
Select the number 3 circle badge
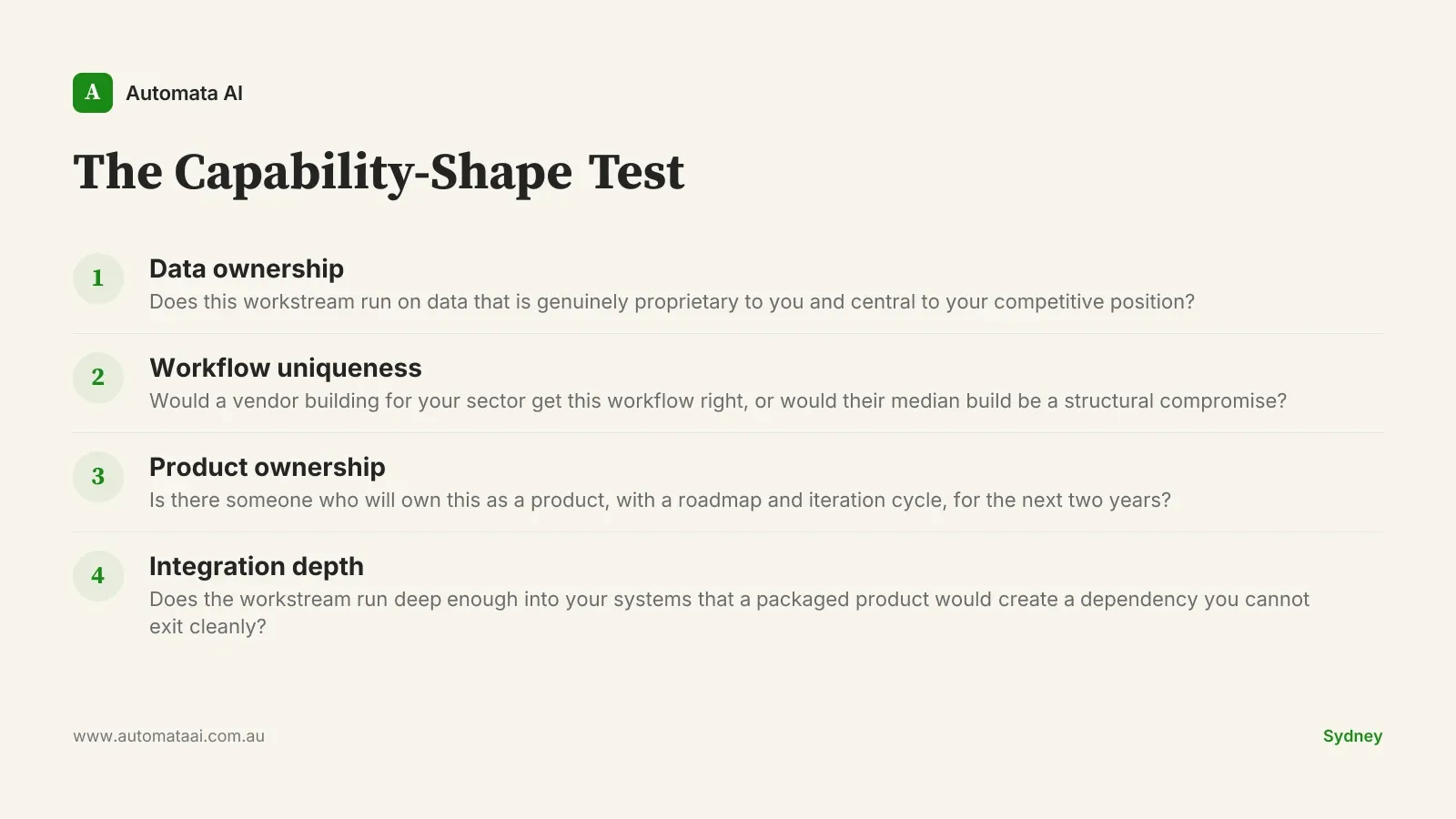tap(98, 477)
